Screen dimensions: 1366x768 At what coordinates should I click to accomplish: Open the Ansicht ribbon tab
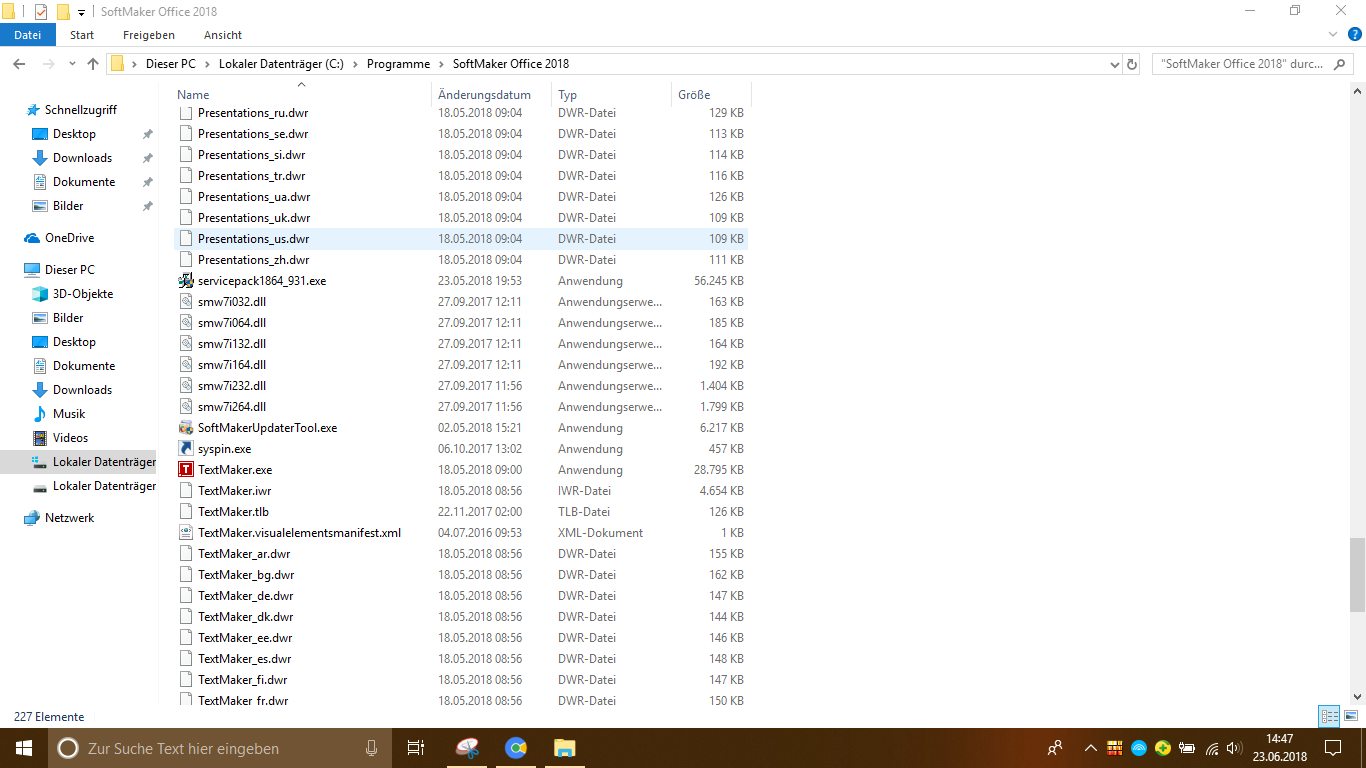point(223,35)
